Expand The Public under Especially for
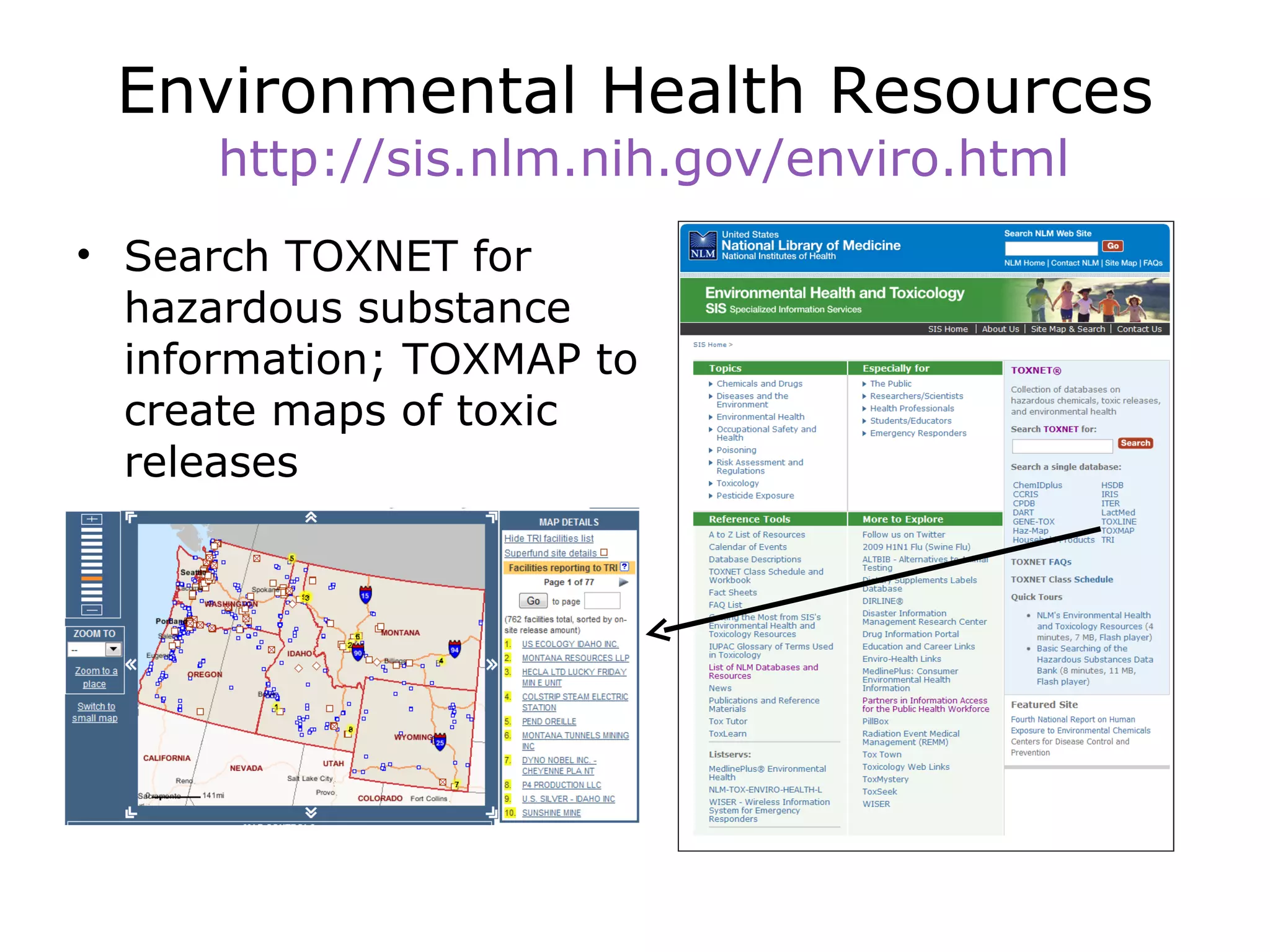 [x=864, y=384]
